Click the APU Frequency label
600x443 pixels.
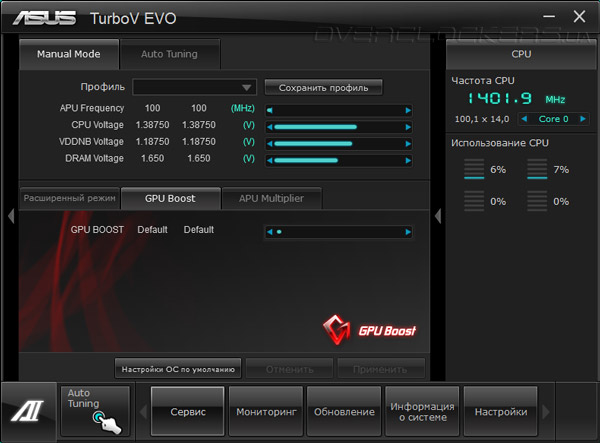click(92, 108)
